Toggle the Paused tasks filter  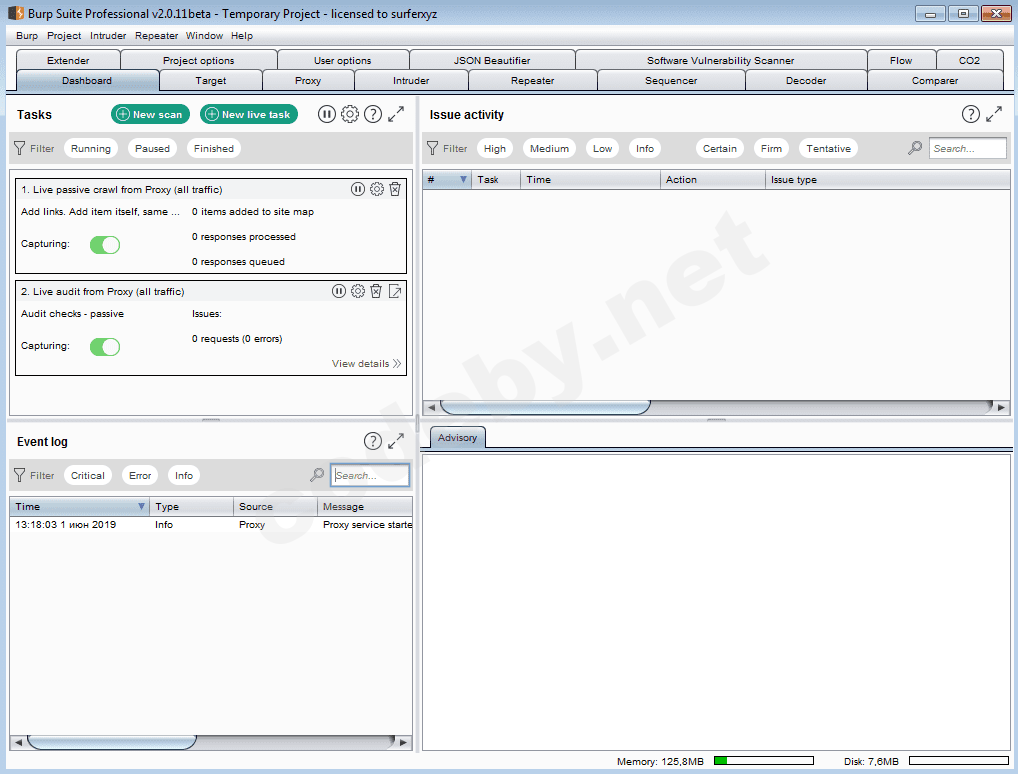[x=153, y=148]
